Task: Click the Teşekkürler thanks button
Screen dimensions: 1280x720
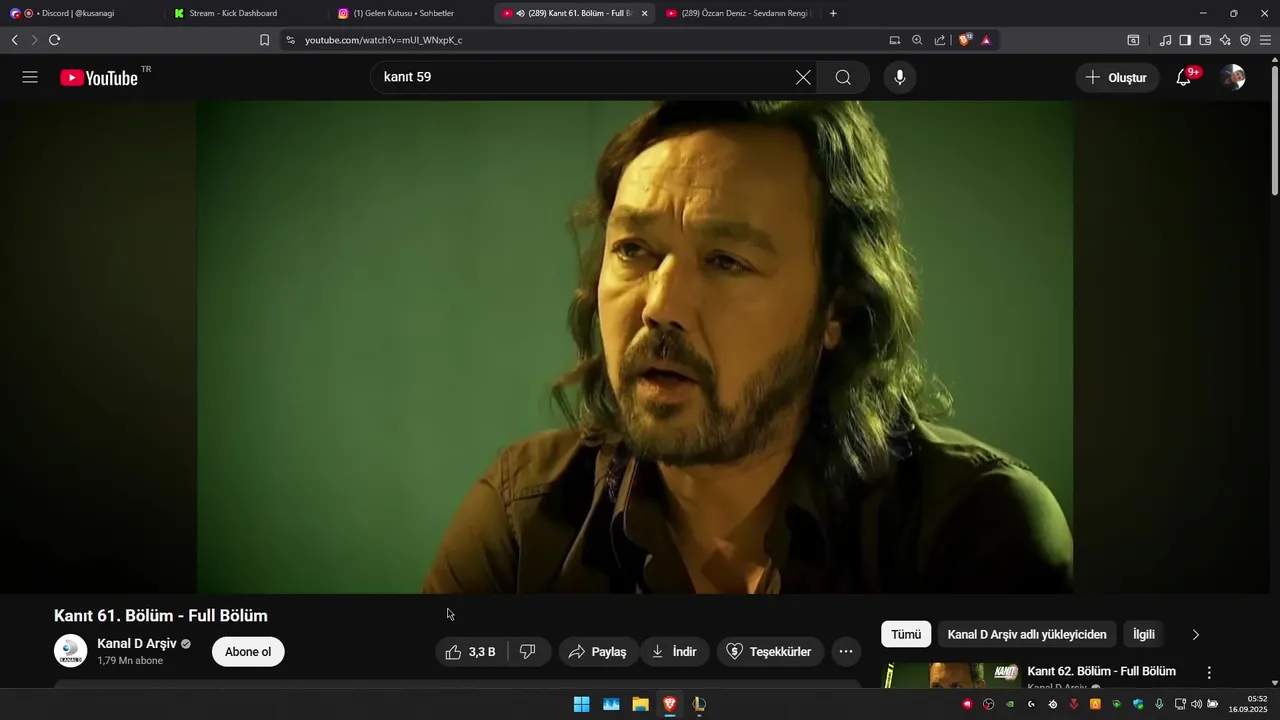Action: point(769,652)
